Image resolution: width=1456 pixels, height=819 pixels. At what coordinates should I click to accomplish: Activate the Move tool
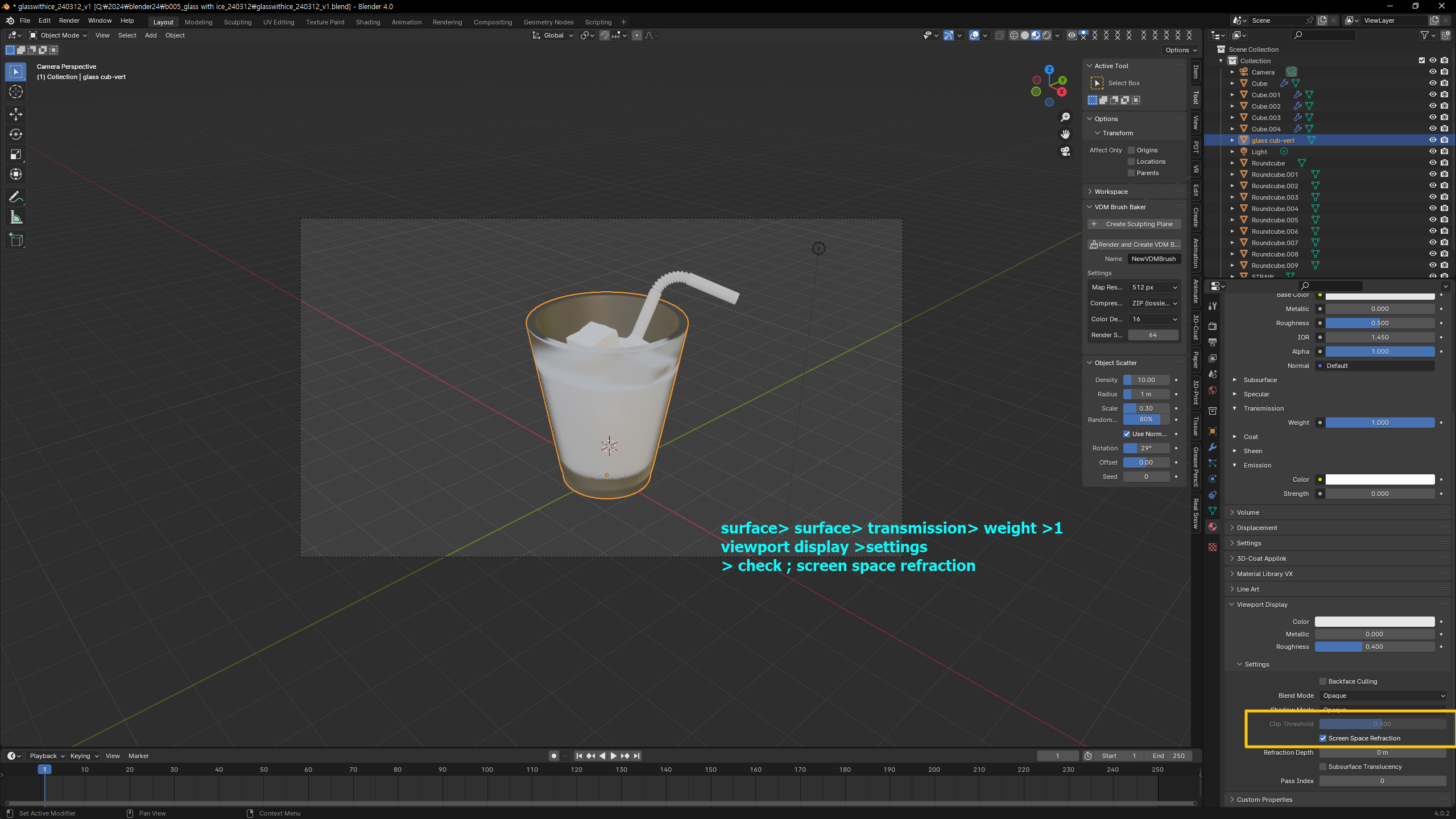(15, 114)
